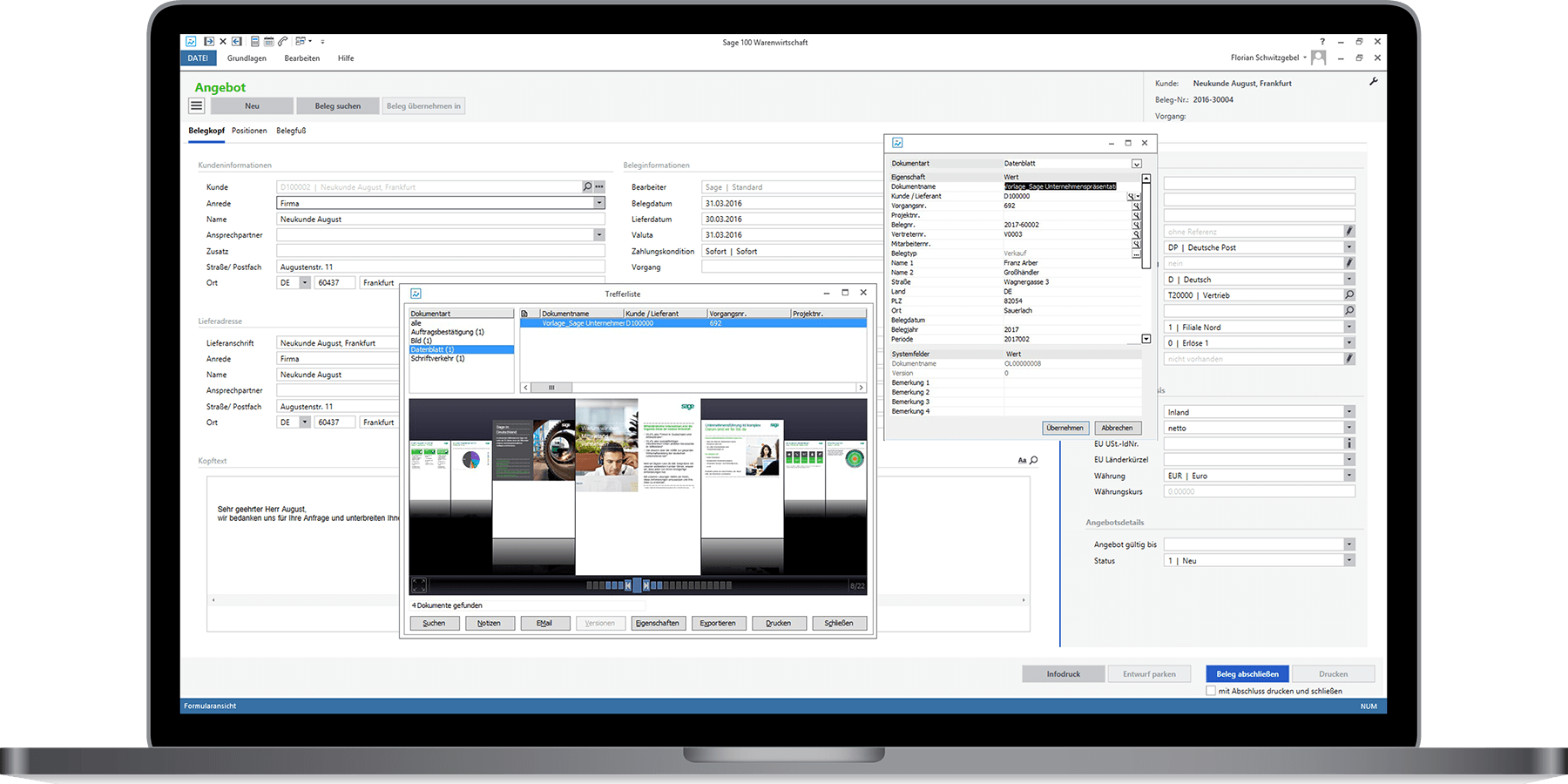Open the Hilfe menu
1568x784 pixels.
pos(346,58)
